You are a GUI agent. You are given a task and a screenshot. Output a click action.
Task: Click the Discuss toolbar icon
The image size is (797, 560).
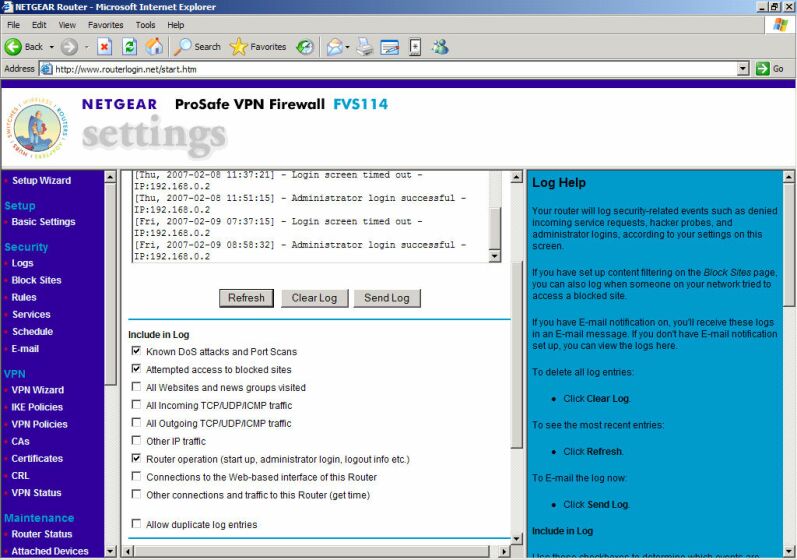click(x=415, y=47)
